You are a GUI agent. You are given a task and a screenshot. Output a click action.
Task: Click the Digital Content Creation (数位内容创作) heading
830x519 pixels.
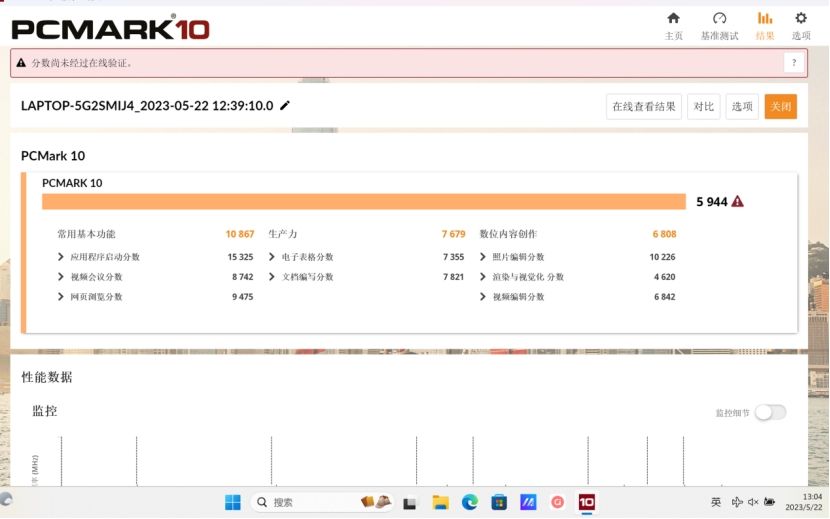pos(508,234)
